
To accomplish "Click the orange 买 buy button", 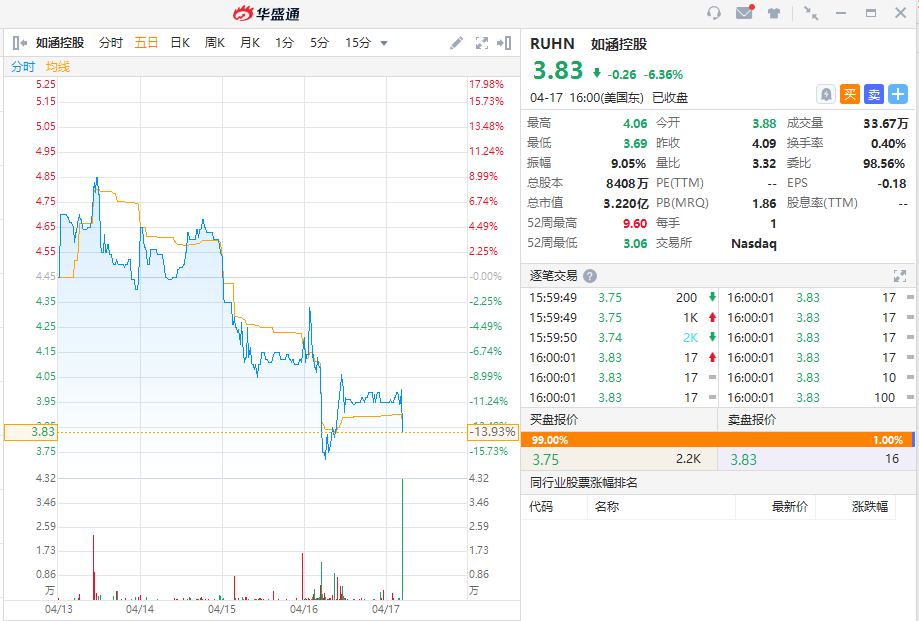I will point(850,94).
